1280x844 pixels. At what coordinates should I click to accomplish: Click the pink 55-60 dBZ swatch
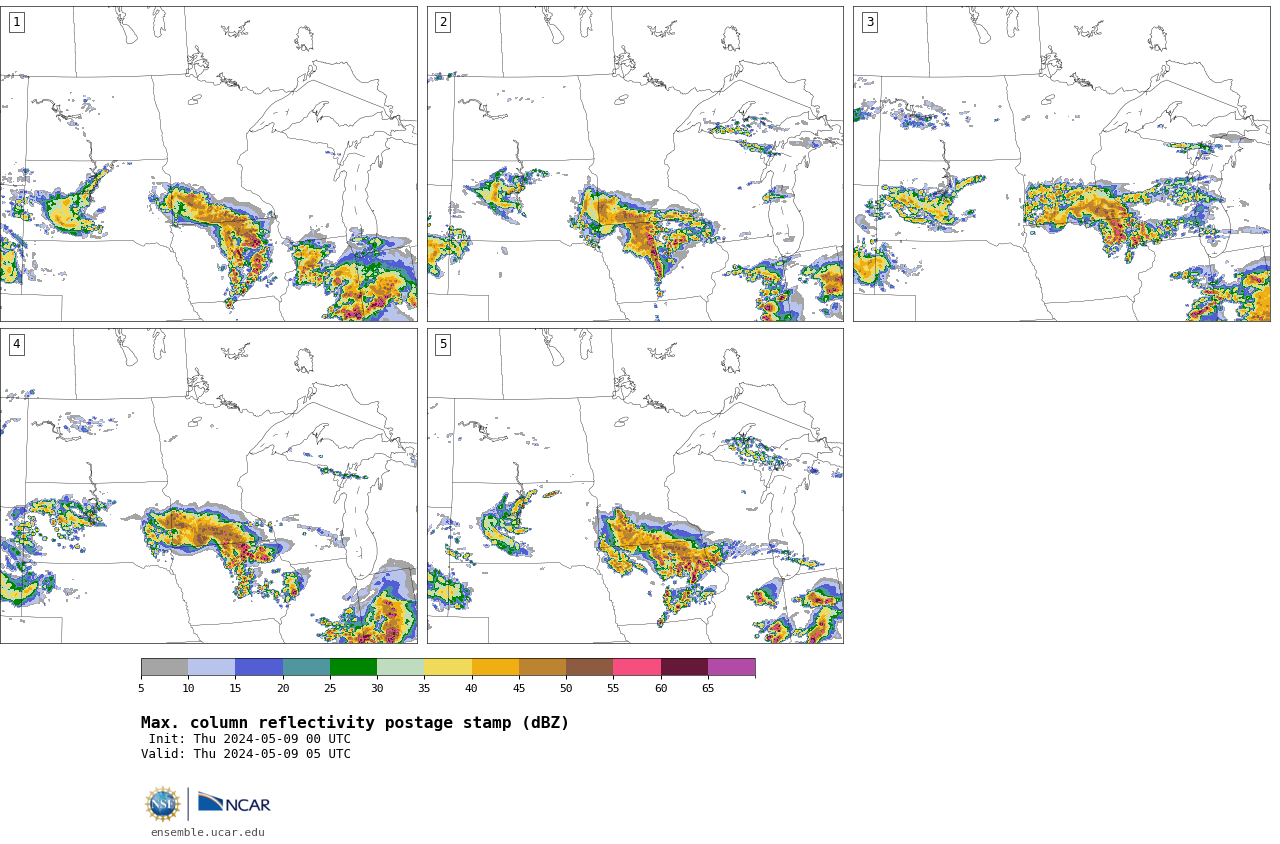point(637,667)
